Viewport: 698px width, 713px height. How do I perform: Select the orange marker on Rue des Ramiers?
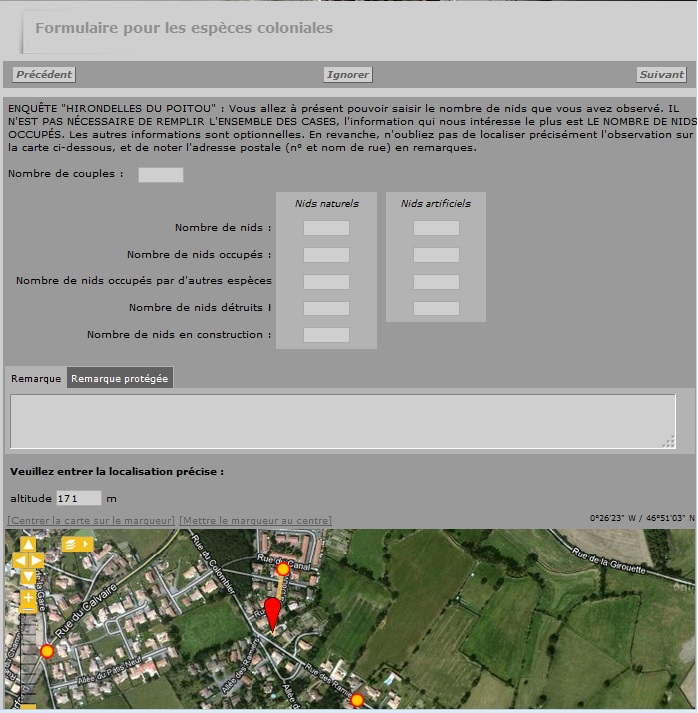357,700
